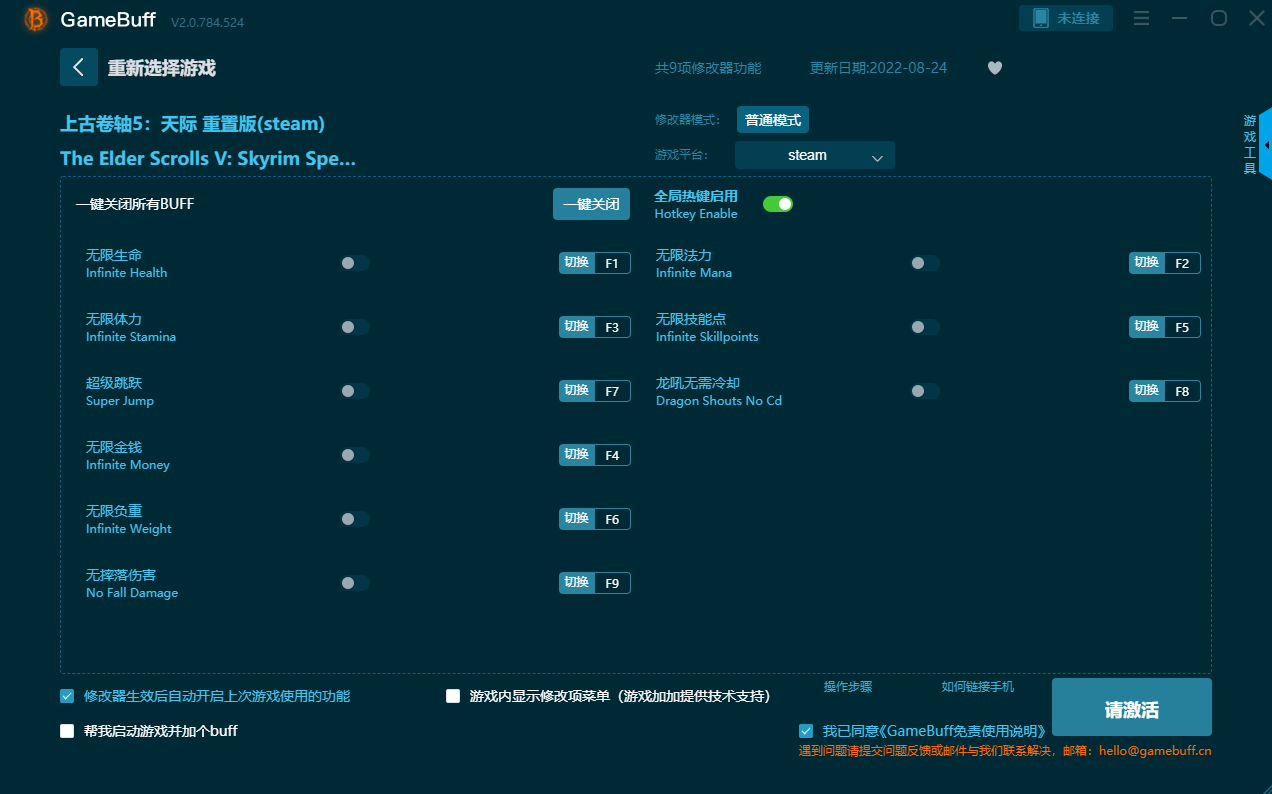The height and width of the screenshot is (794, 1272).
Task: Check in-game display modifier menu checkbox
Action: pos(453,696)
